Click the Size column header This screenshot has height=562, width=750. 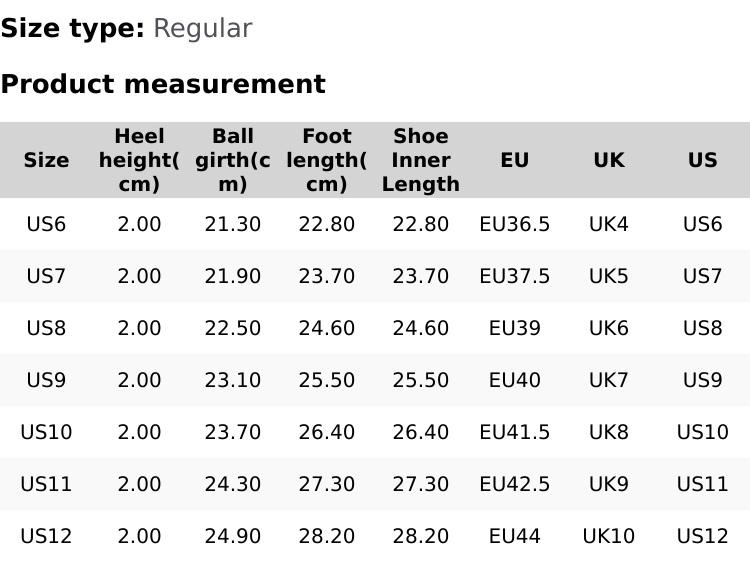pos(46,160)
